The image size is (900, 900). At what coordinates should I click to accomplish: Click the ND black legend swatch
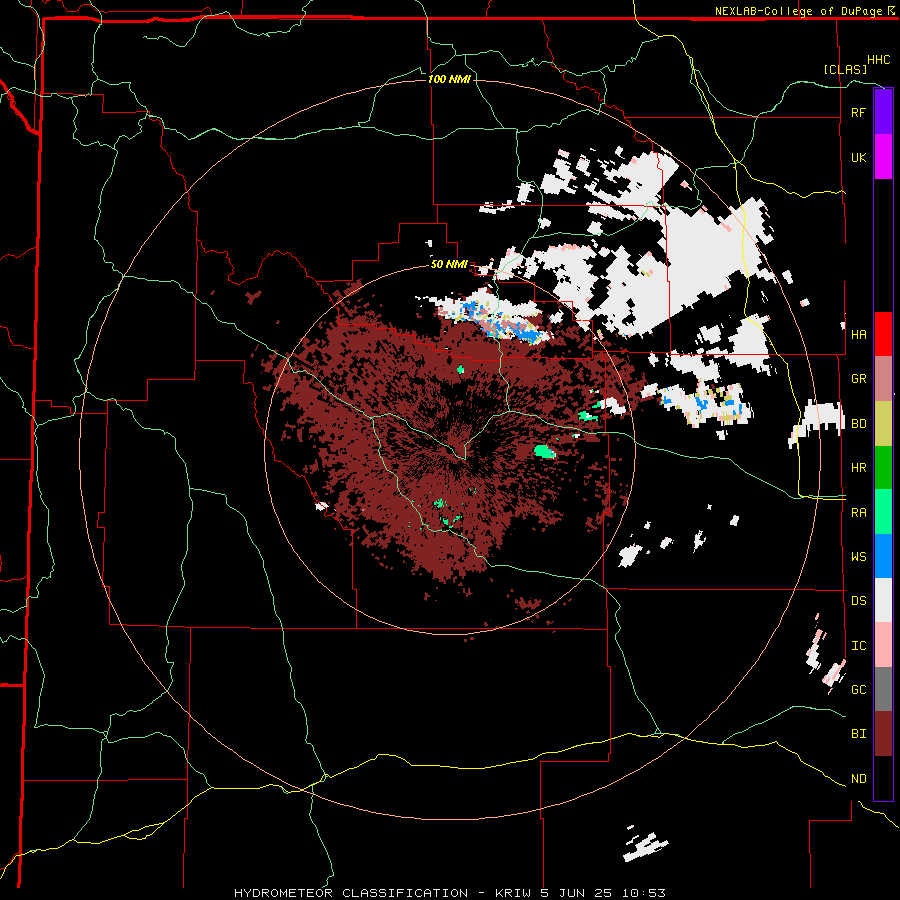[883, 778]
